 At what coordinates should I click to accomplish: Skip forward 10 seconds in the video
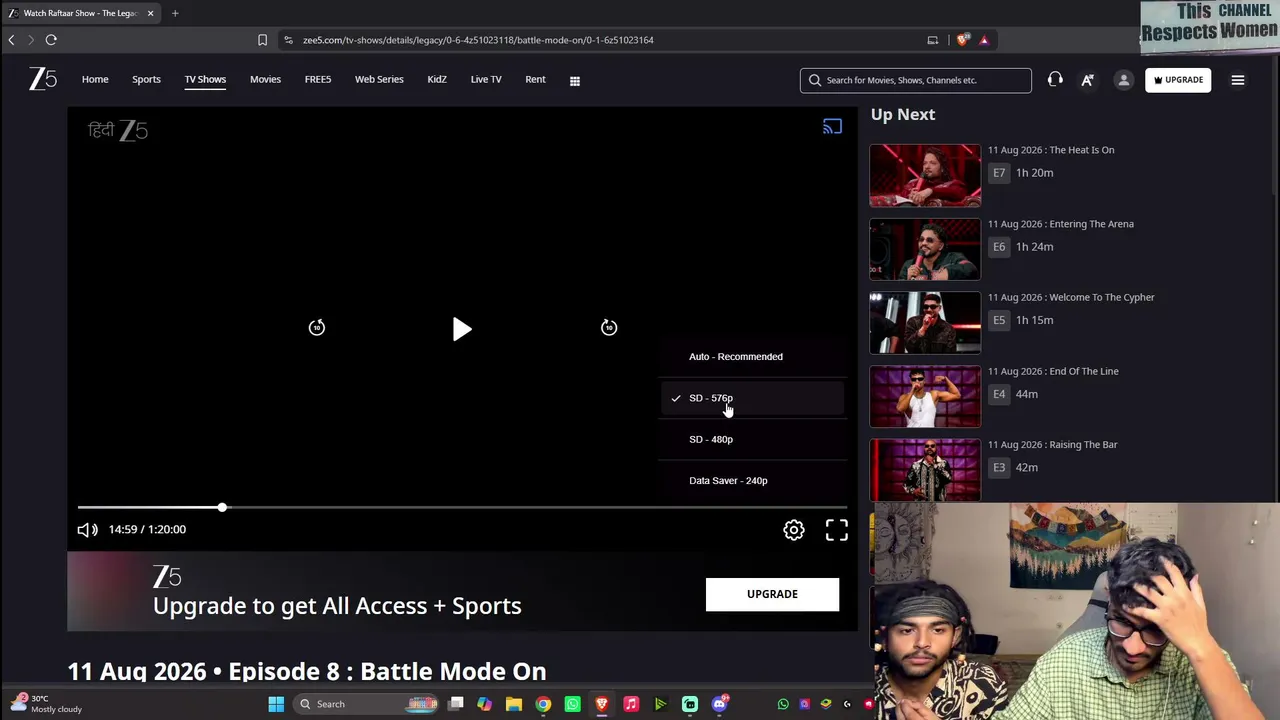pos(609,328)
